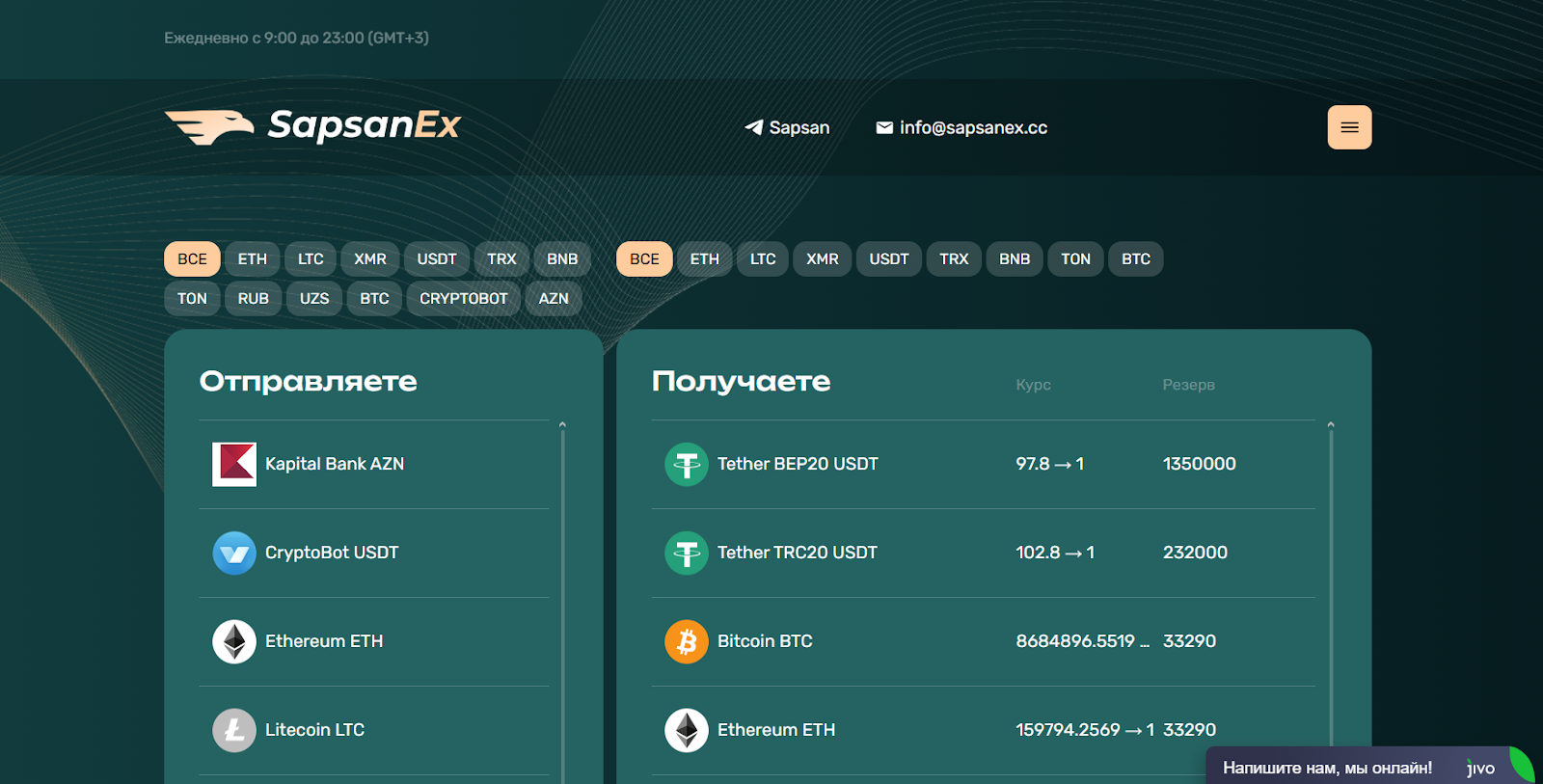Click the Telegram paper-plane icon beside Sapsan

tap(754, 127)
